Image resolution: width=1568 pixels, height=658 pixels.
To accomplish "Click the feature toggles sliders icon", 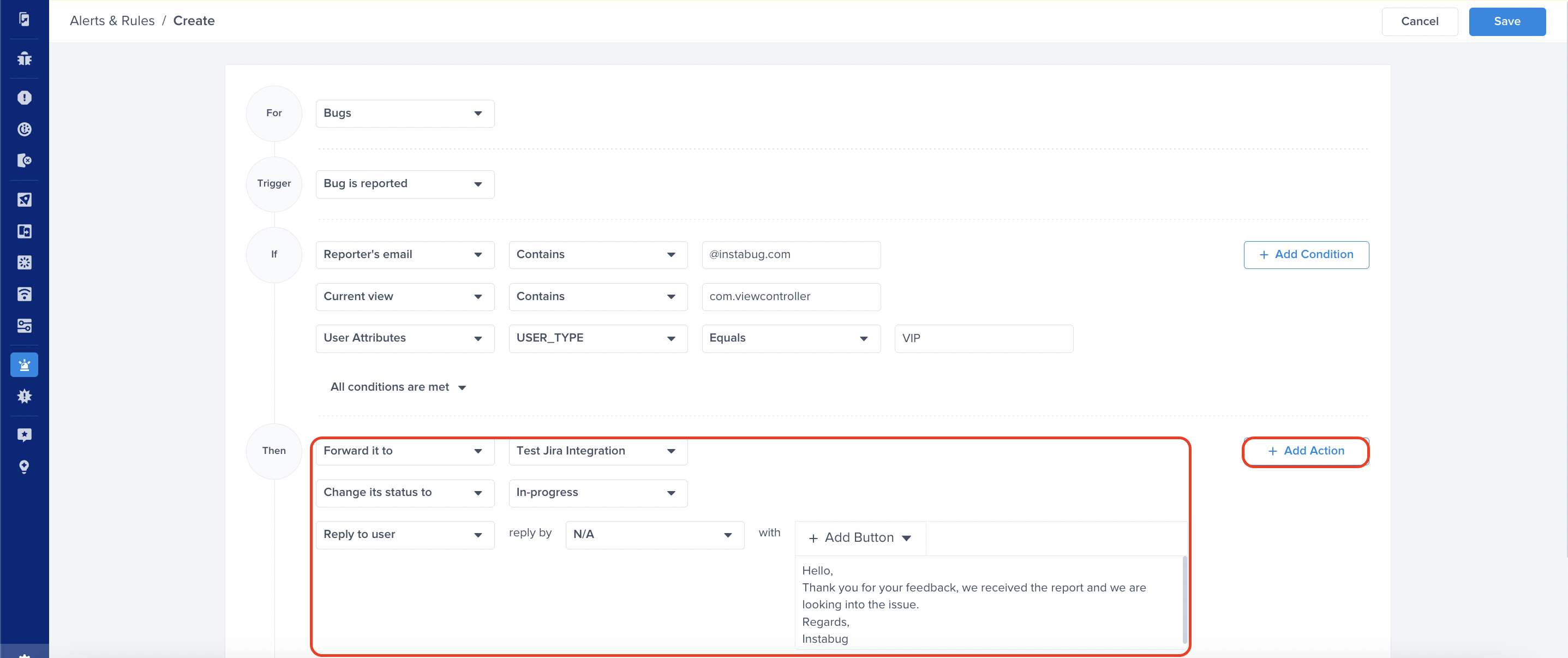I will [25, 326].
